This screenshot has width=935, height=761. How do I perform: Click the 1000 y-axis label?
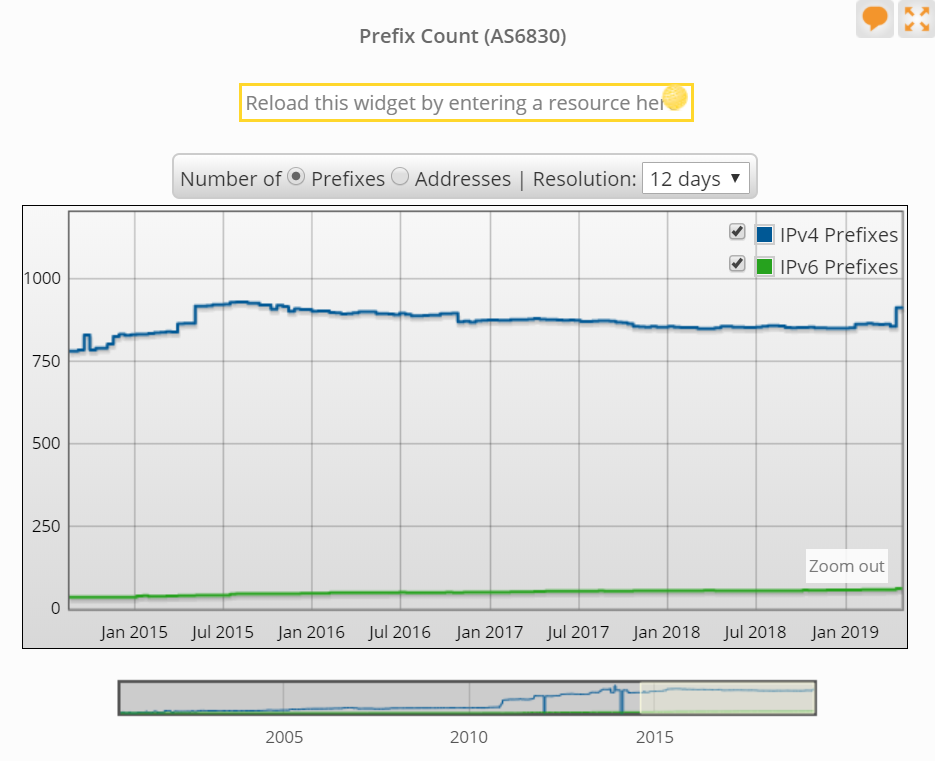42,278
